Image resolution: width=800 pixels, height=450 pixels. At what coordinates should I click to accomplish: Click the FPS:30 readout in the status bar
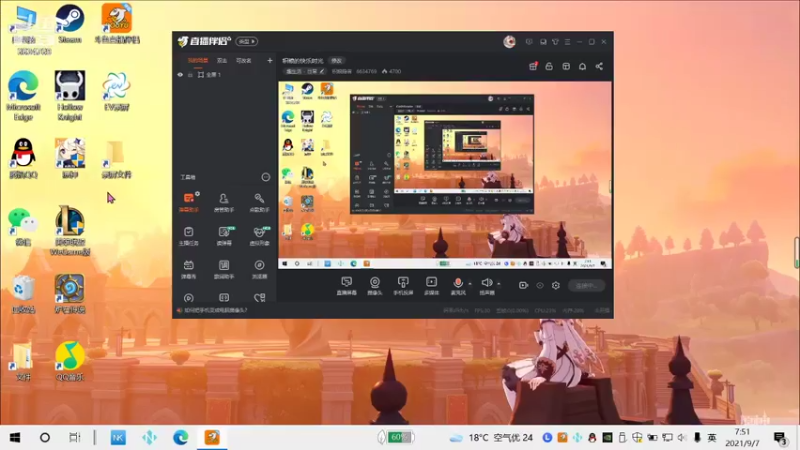(482, 310)
